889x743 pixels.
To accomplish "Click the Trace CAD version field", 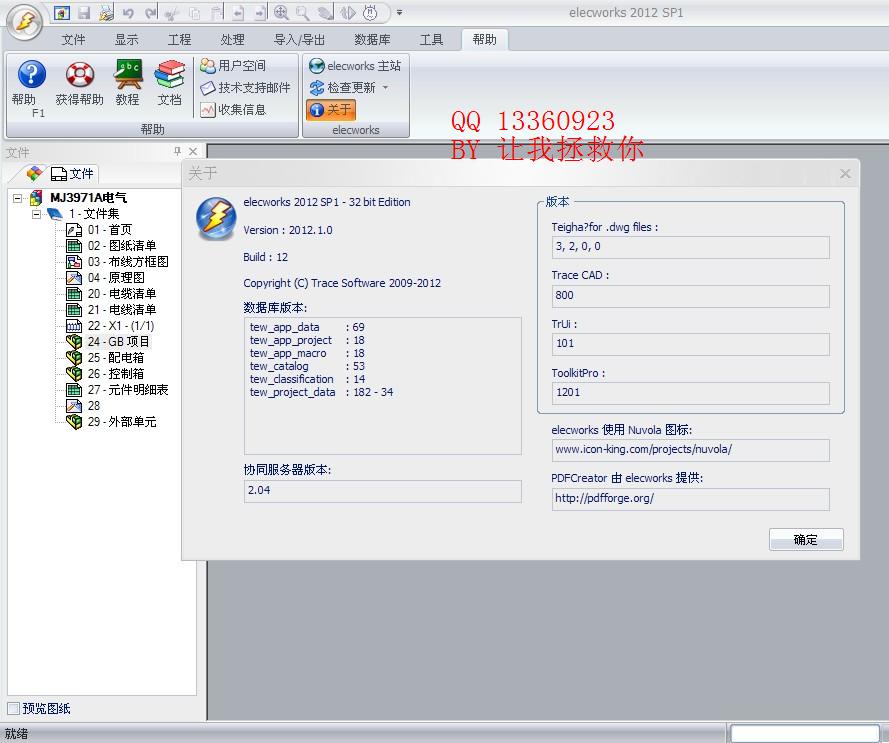I will 691,296.
